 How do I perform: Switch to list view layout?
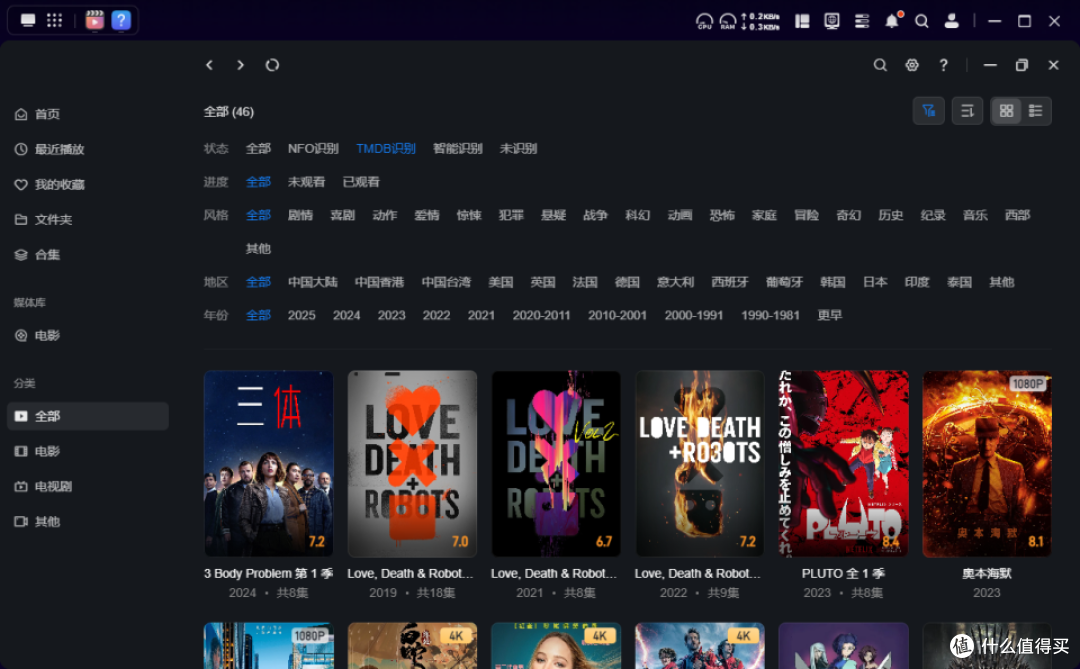[1035, 111]
